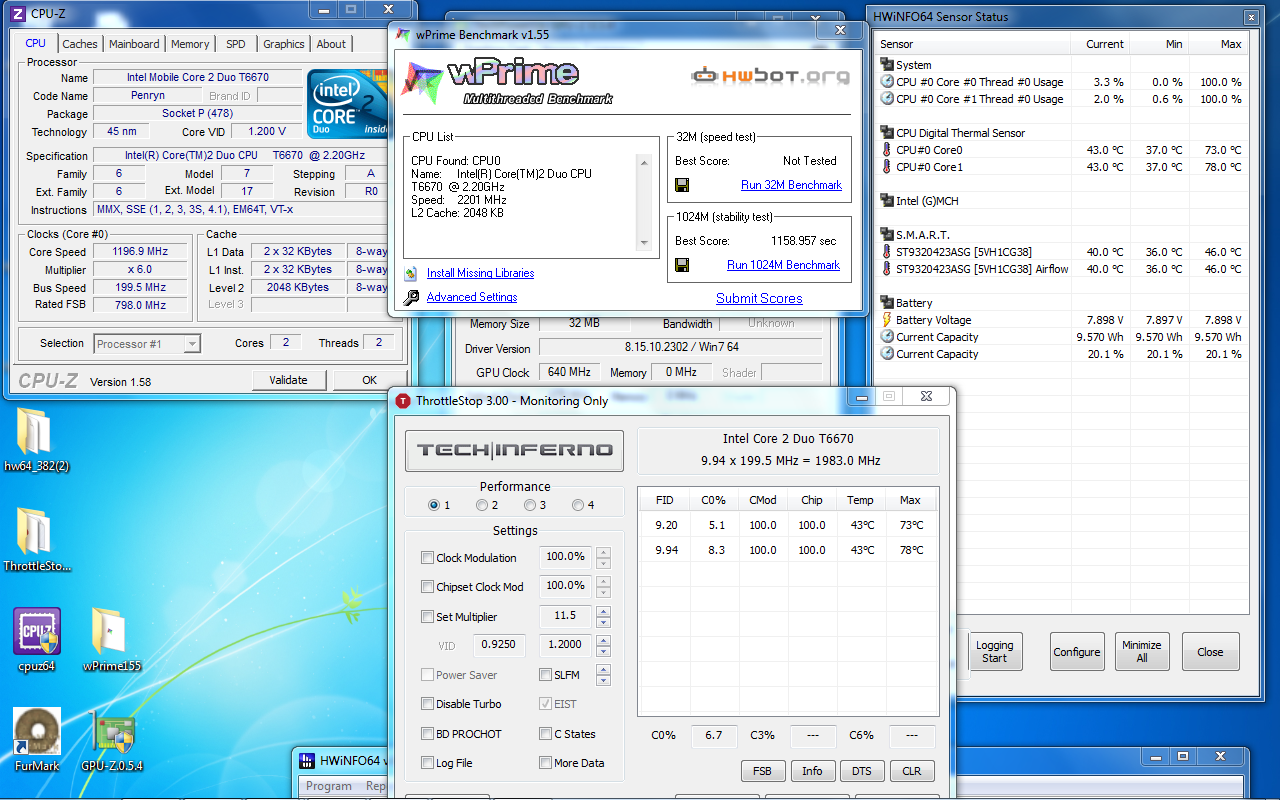Click the Clock Modulation percentage spinner
Screen dimensions: 1280x800
(603, 558)
